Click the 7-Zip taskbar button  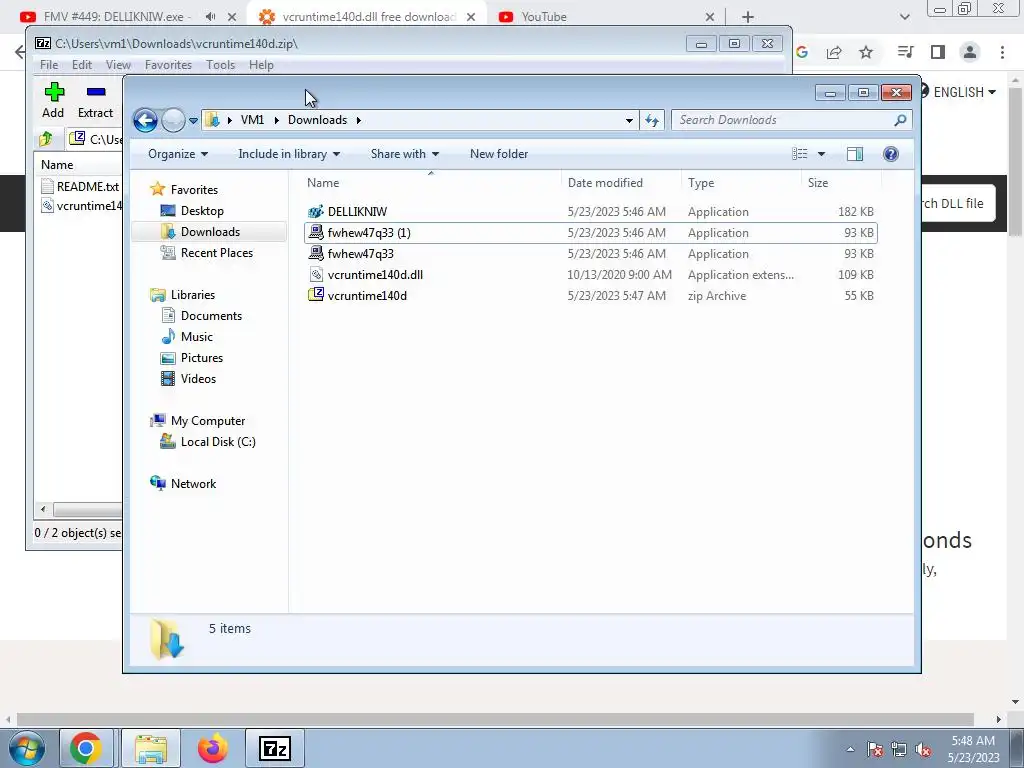pos(274,748)
